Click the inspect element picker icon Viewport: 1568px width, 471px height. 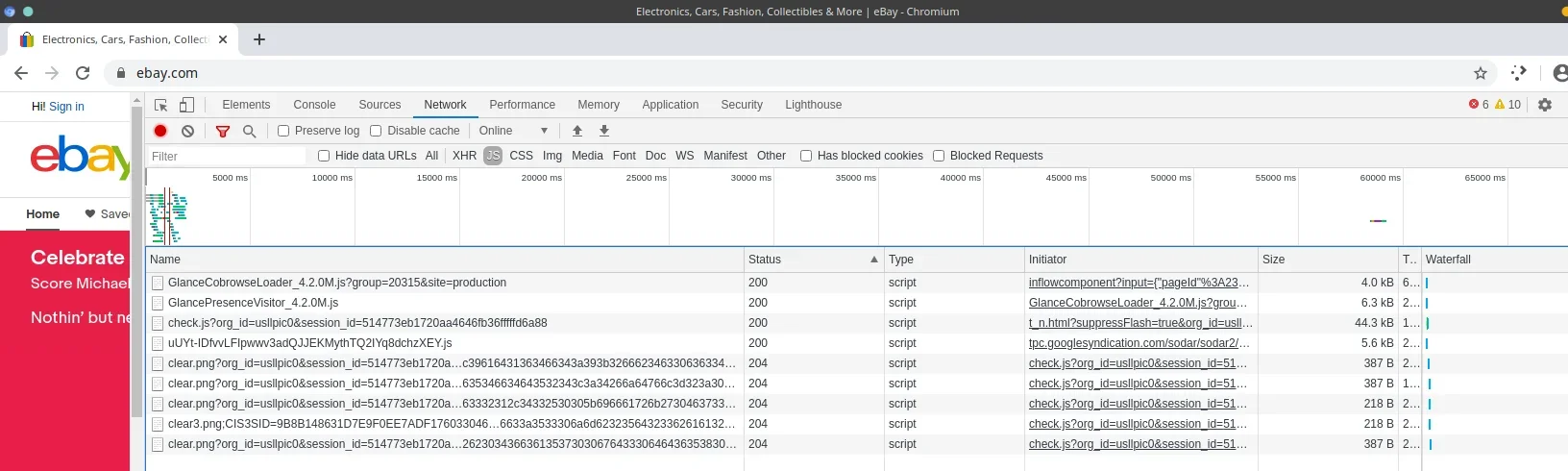coord(161,105)
